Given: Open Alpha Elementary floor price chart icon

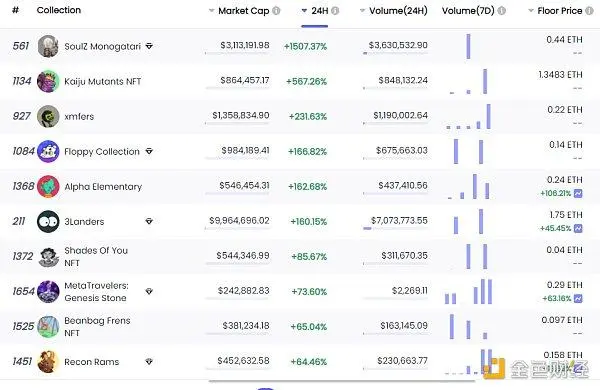Looking at the screenshot, I should click(578, 193).
